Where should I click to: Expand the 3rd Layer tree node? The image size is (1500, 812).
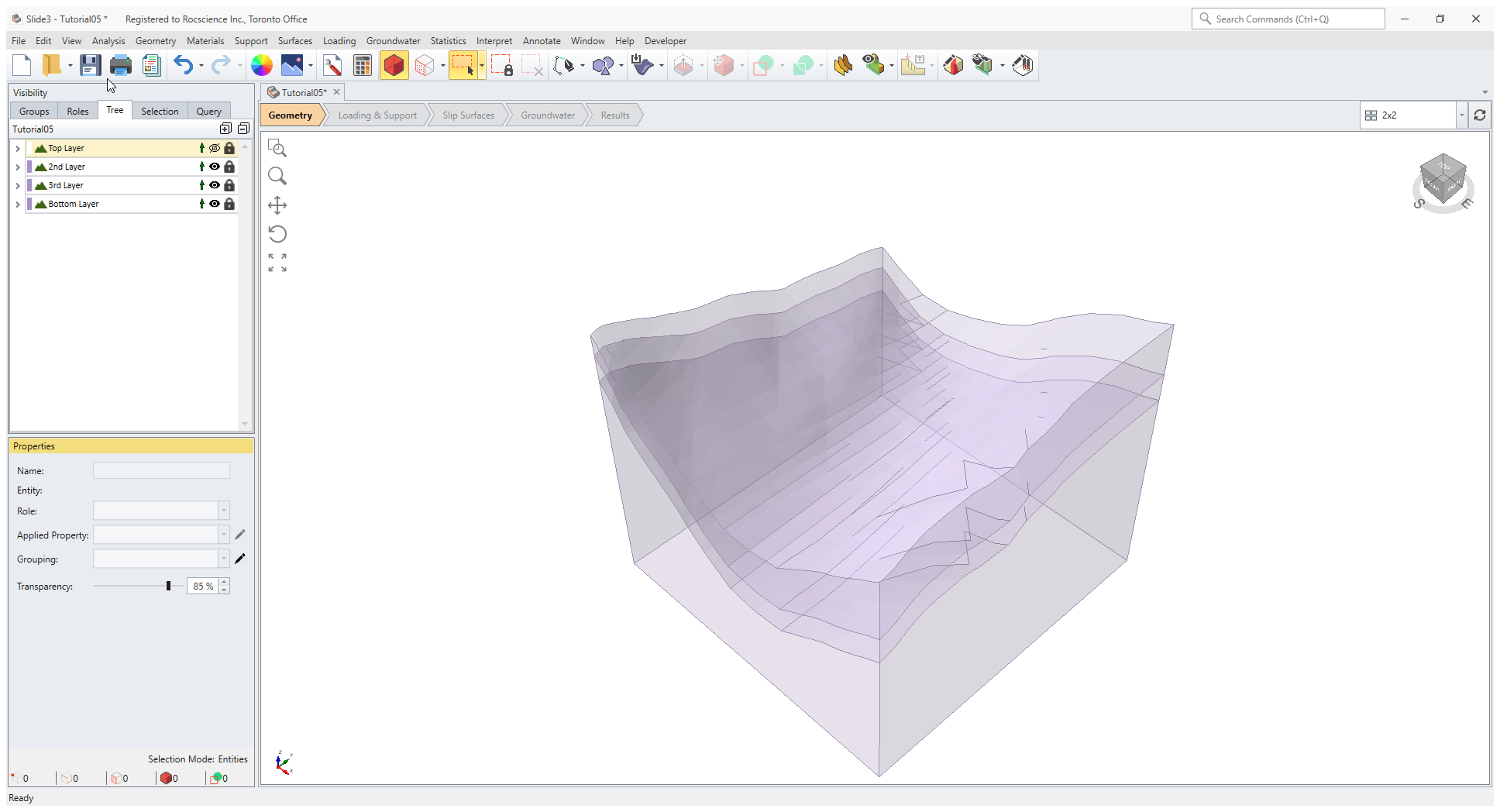pos(18,185)
